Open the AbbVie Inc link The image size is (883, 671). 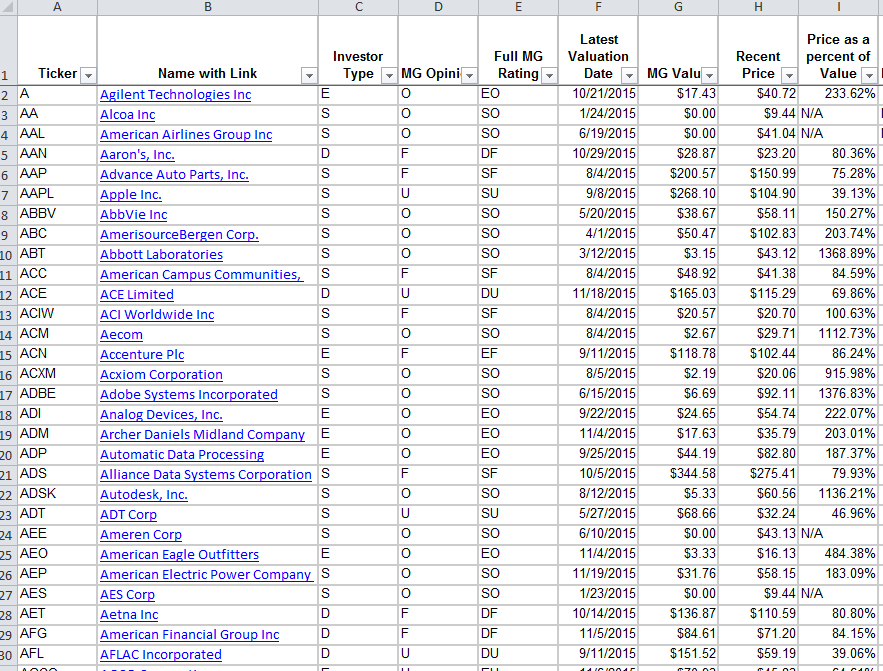coord(134,214)
